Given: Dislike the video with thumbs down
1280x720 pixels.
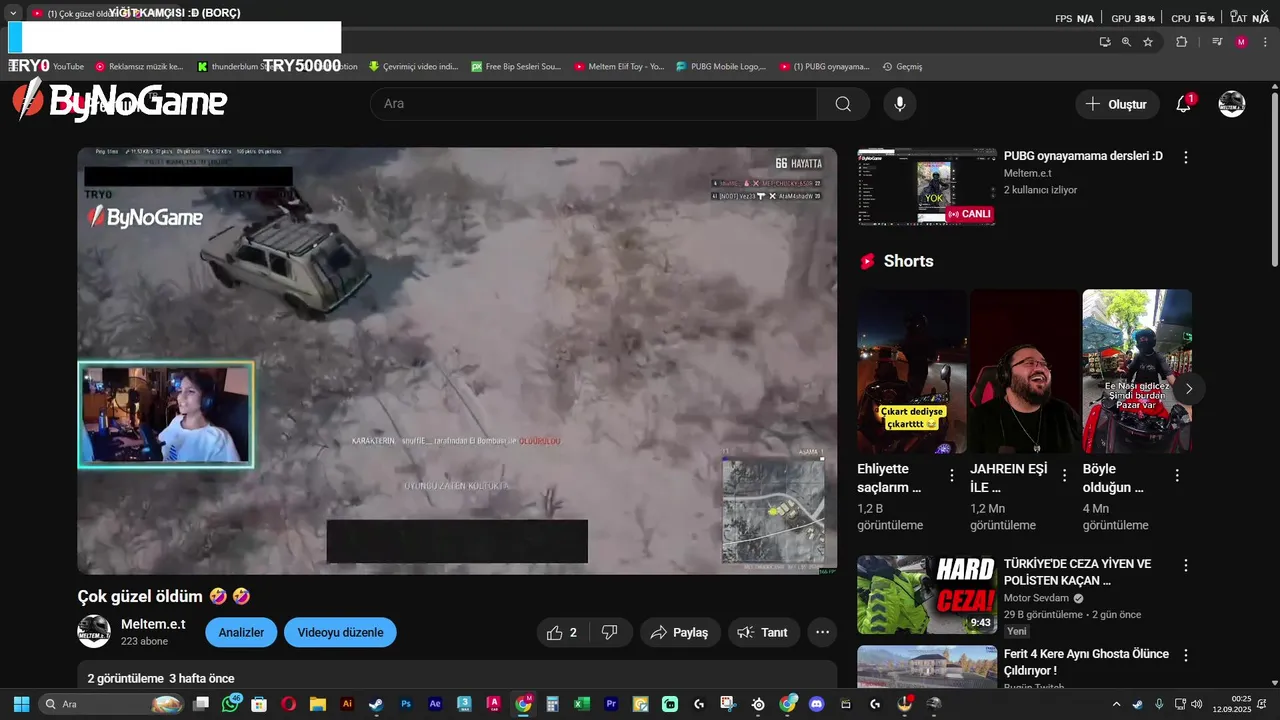Looking at the screenshot, I should click(609, 633).
